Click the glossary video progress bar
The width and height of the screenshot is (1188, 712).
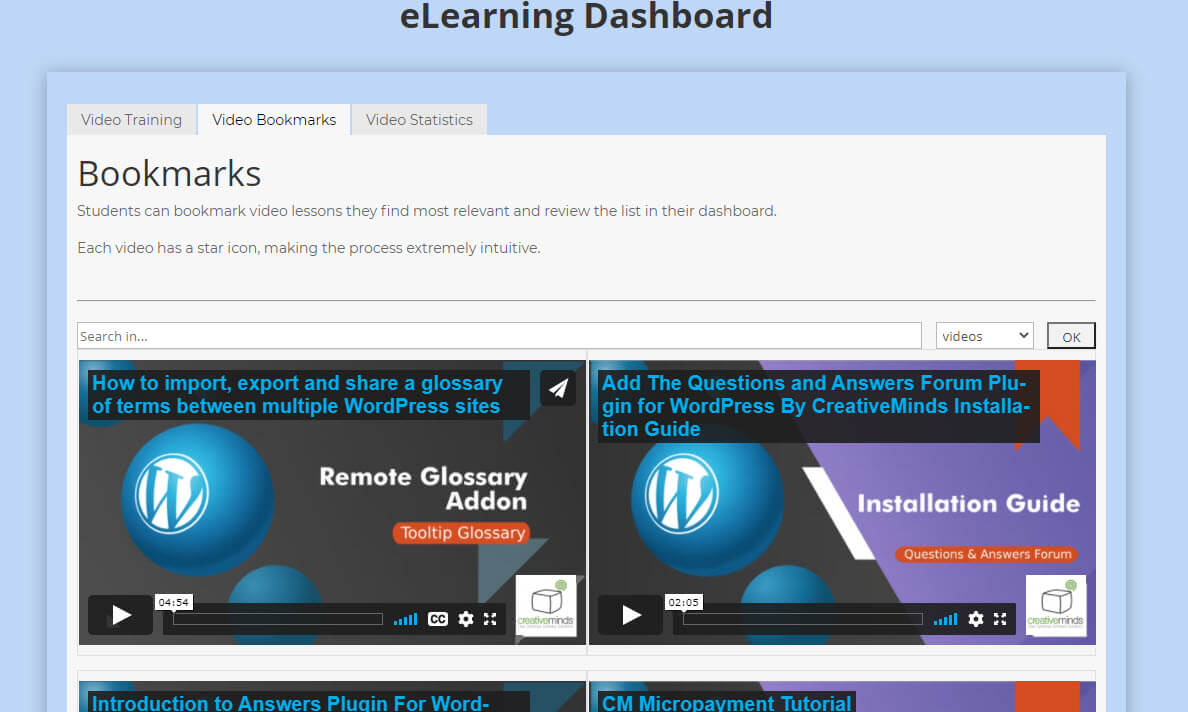tap(277, 619)
